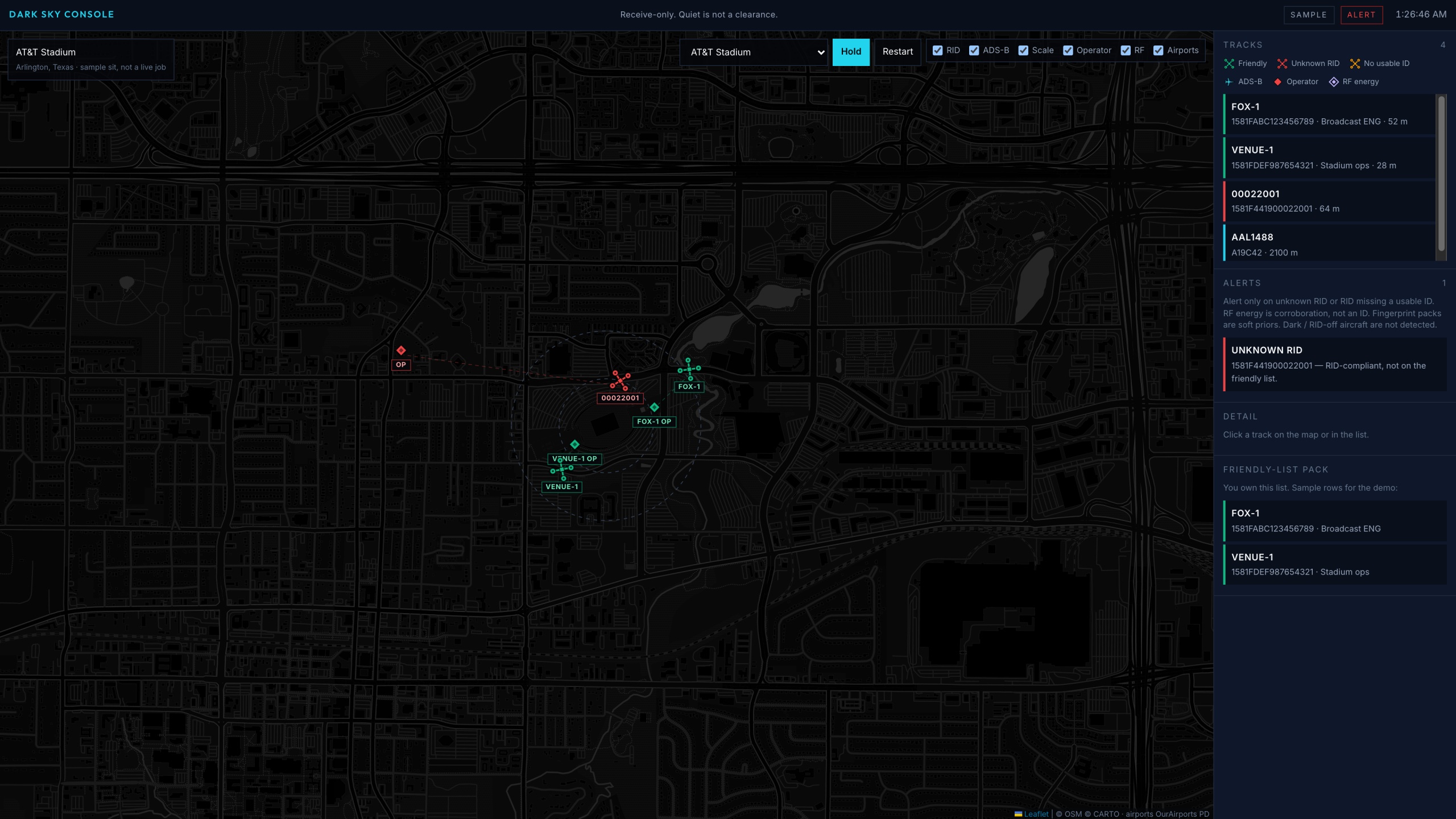Click the Restart button
Viewport: 1456px width, 819px height.
(897, 52)
